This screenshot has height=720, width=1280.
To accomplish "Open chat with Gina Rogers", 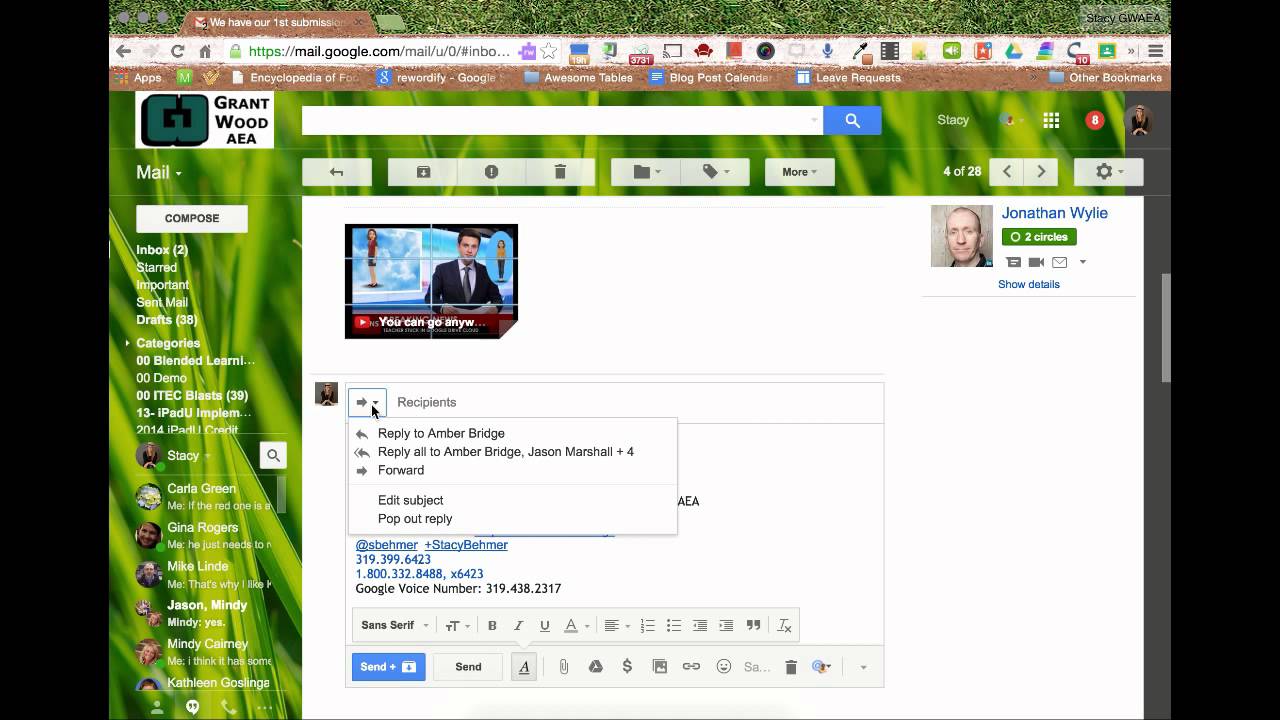I will coord(204,535).
